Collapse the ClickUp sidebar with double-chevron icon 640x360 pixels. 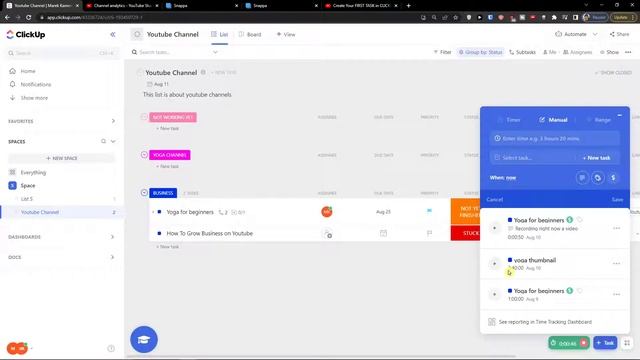[113, 35]
